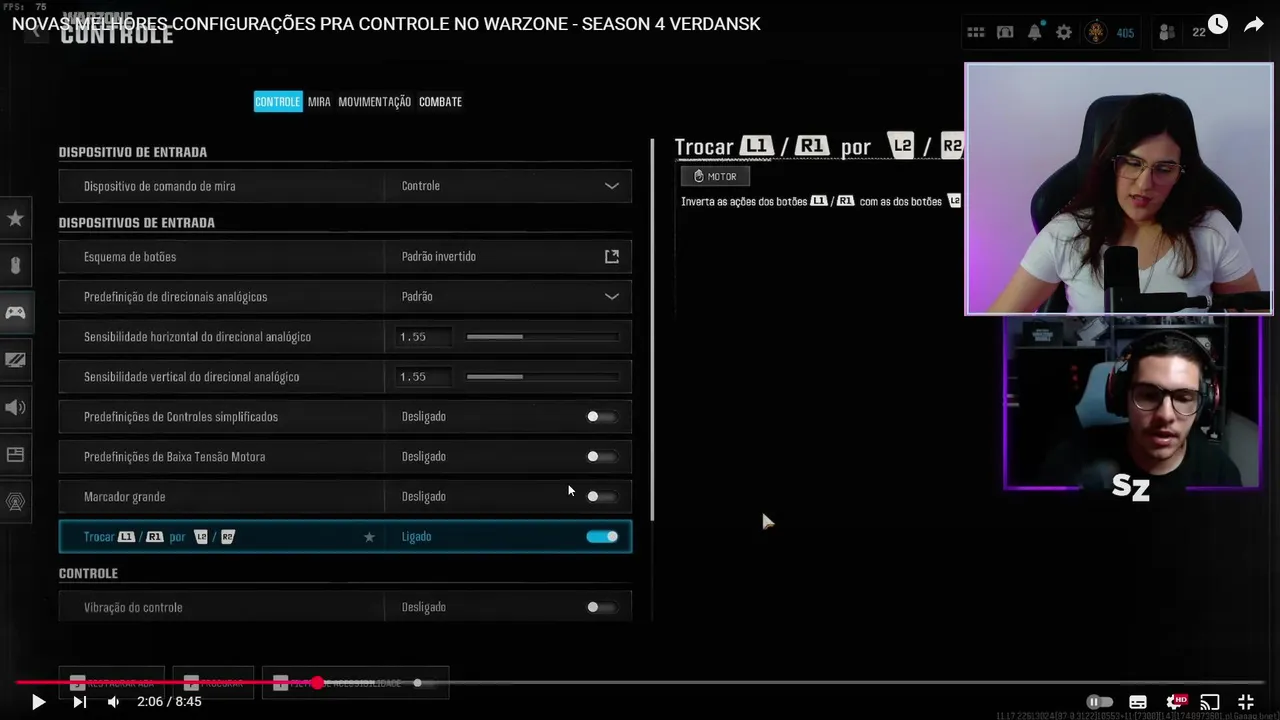The image size is (1280, 720).
Task: Click the MOTOR tag button
Action: pyautogui.click(x=714, y=176)
